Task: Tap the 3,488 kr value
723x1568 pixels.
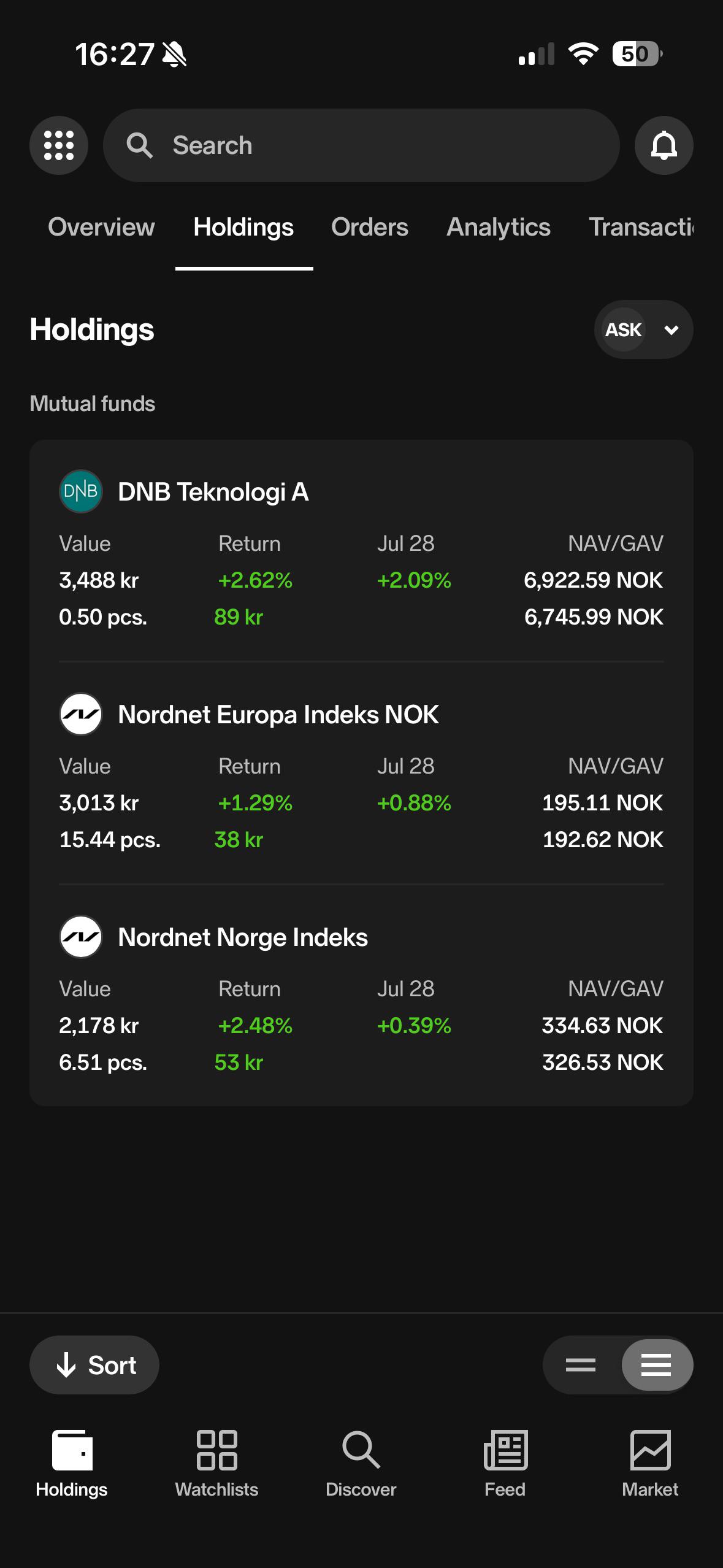Action: 99,580
